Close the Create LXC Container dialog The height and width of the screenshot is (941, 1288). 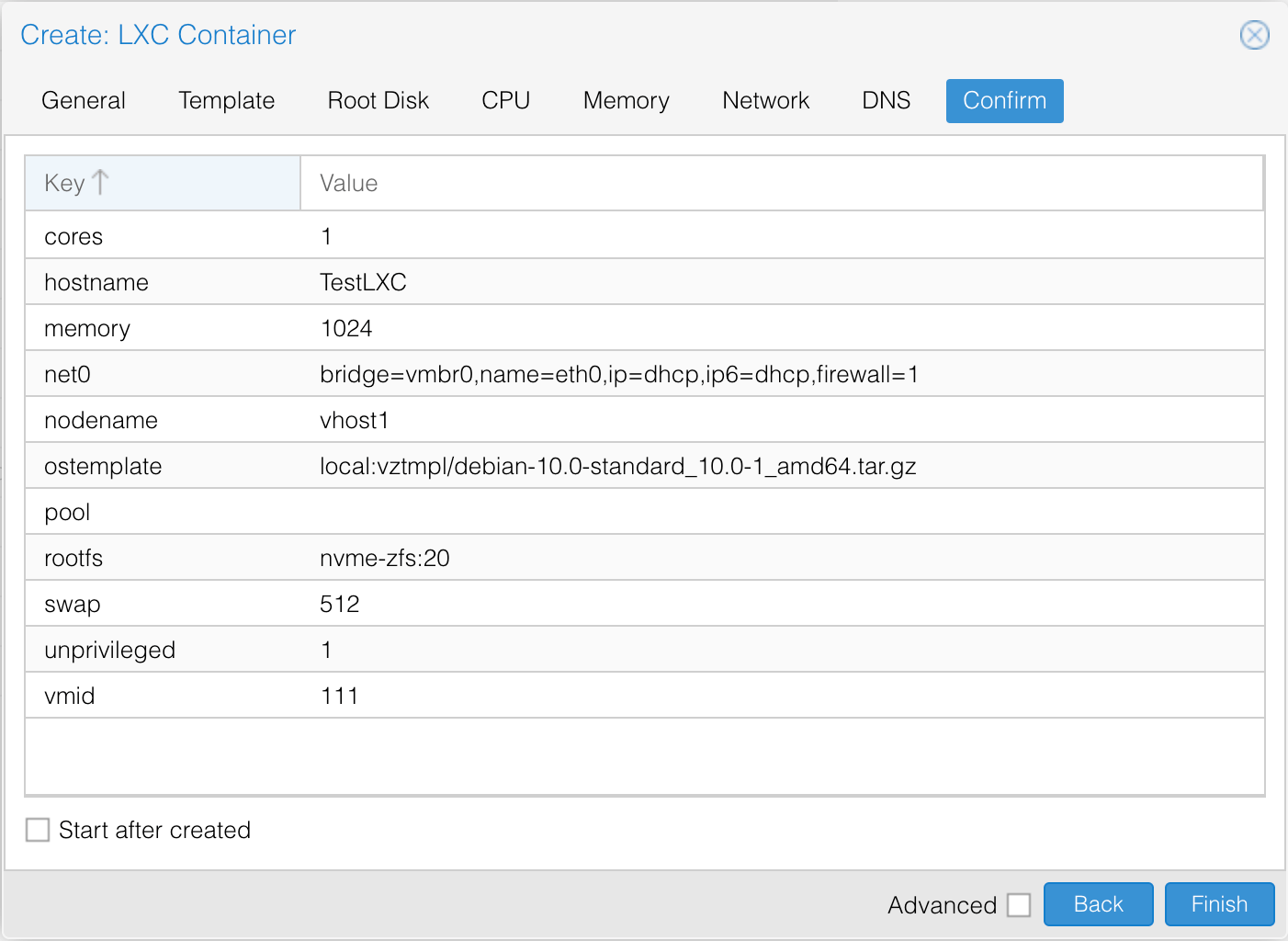(1254, 35)
